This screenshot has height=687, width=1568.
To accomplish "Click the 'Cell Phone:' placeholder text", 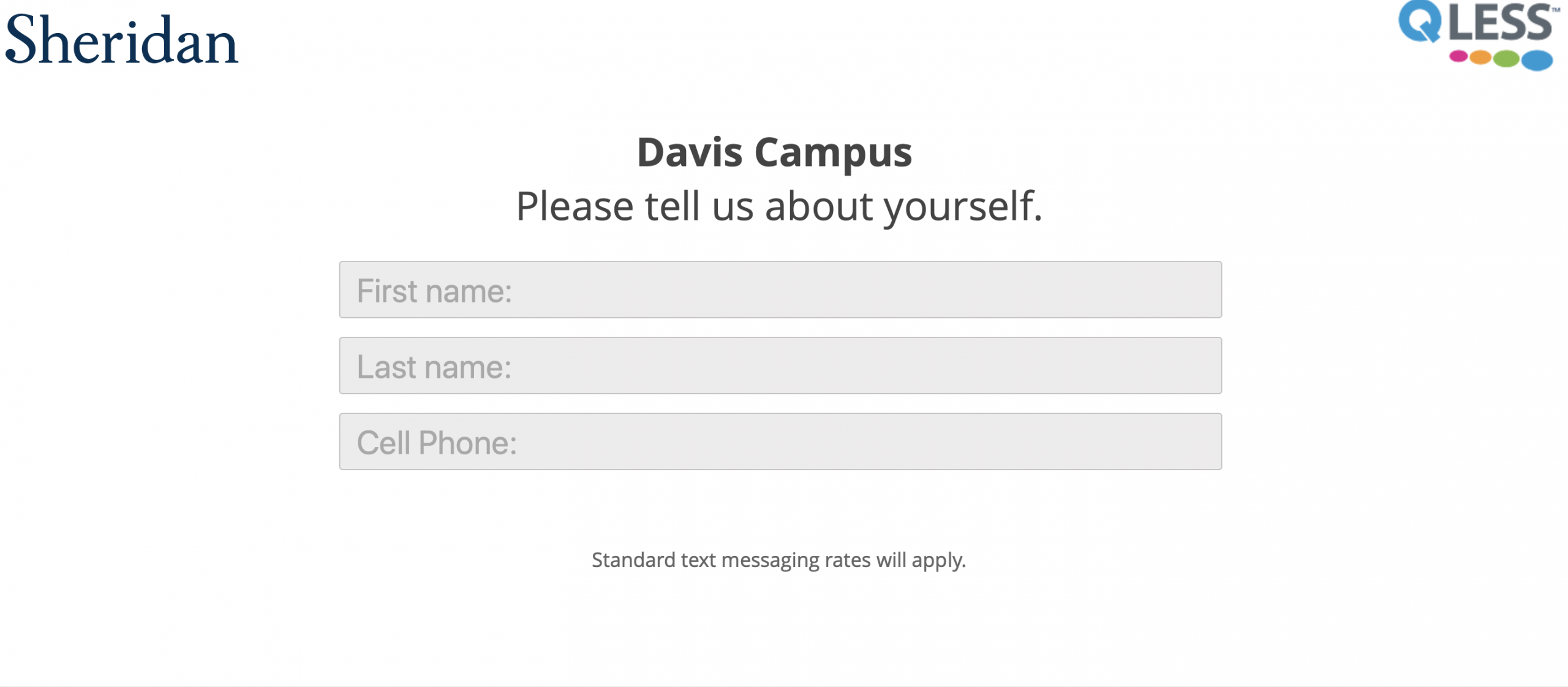I will [x=437, y=443].
